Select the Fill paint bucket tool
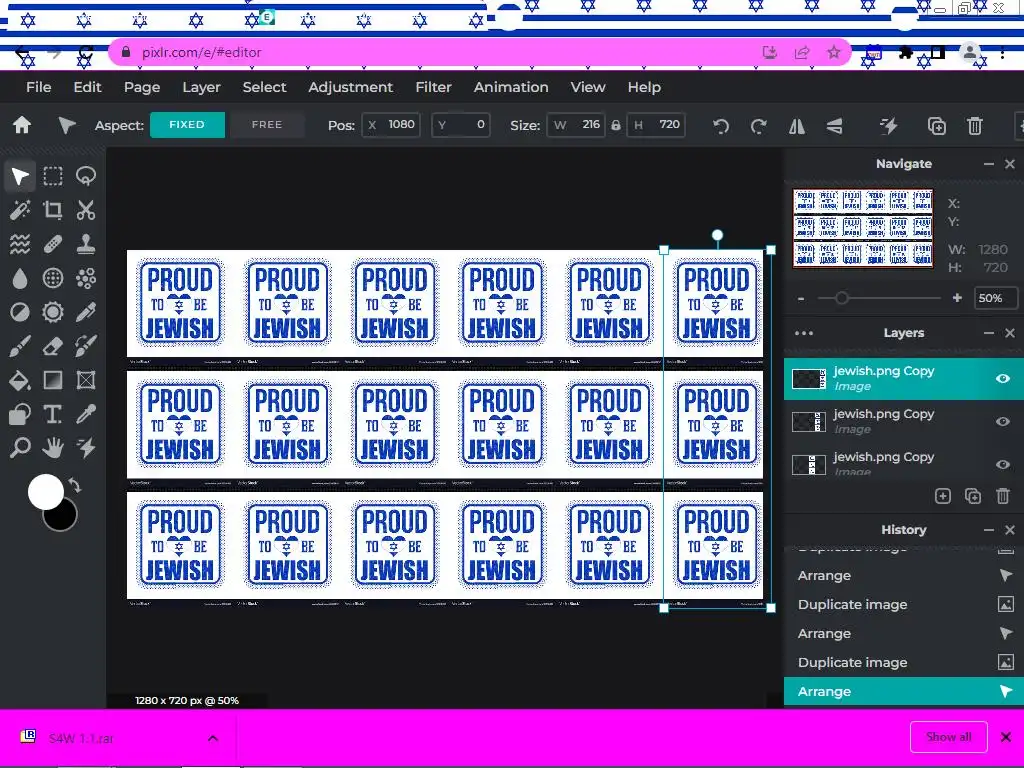This screenshot has width=1024, height=768. click(20, 380)
